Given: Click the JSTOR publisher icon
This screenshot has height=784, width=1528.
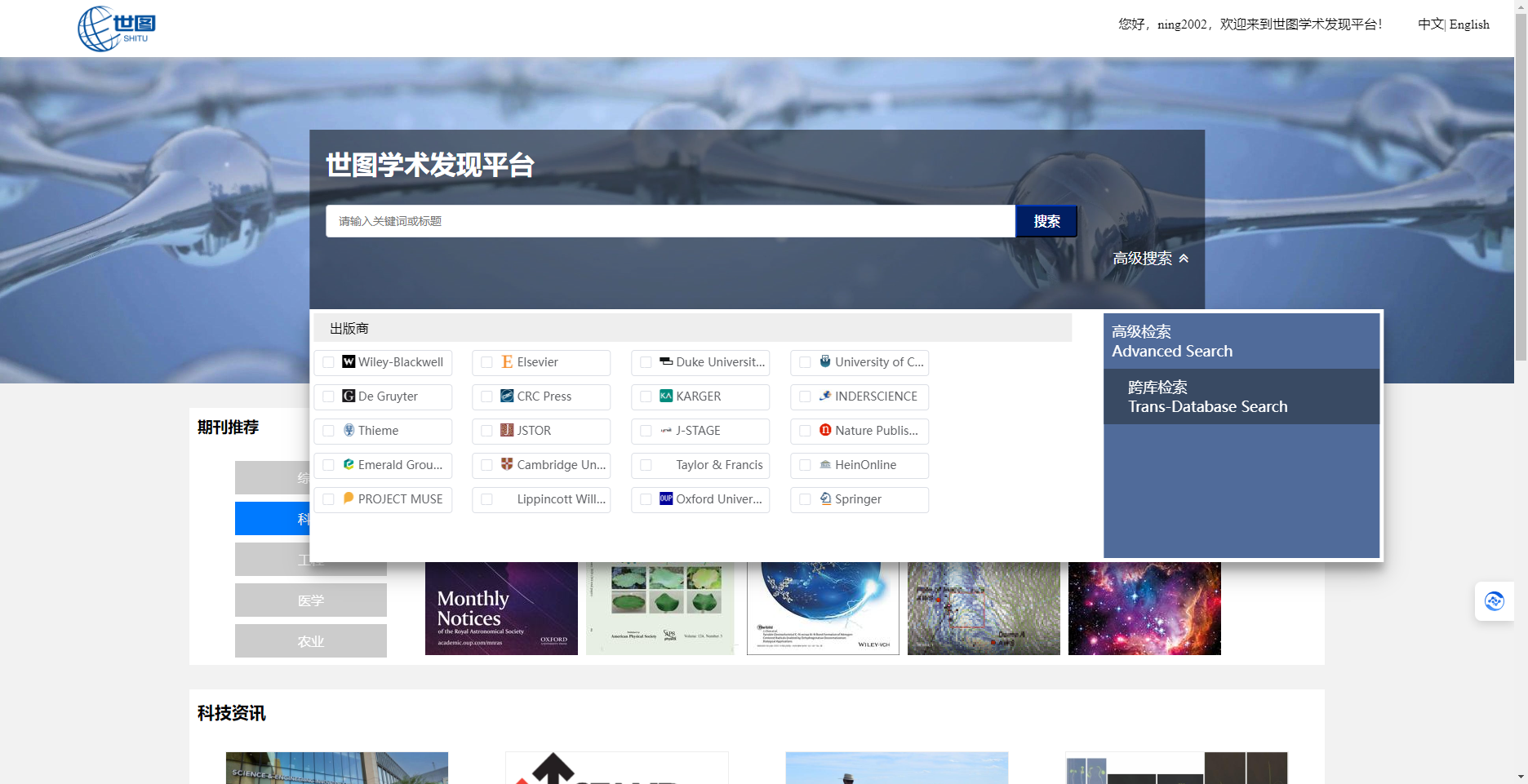Looking at the screenshot, I should point(507,430).
